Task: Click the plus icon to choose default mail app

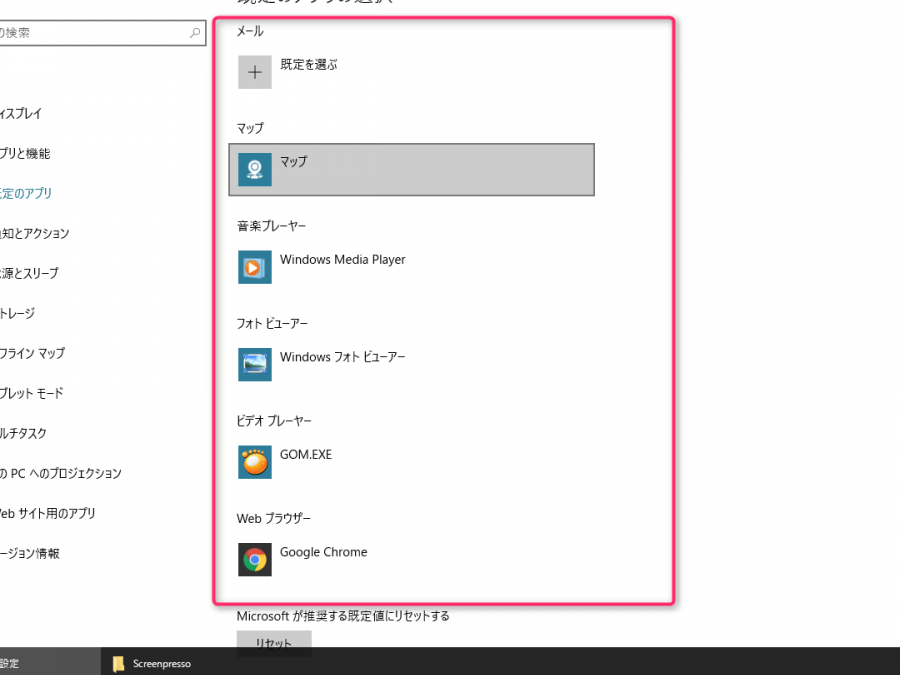Action: click(x=254, y=72)
